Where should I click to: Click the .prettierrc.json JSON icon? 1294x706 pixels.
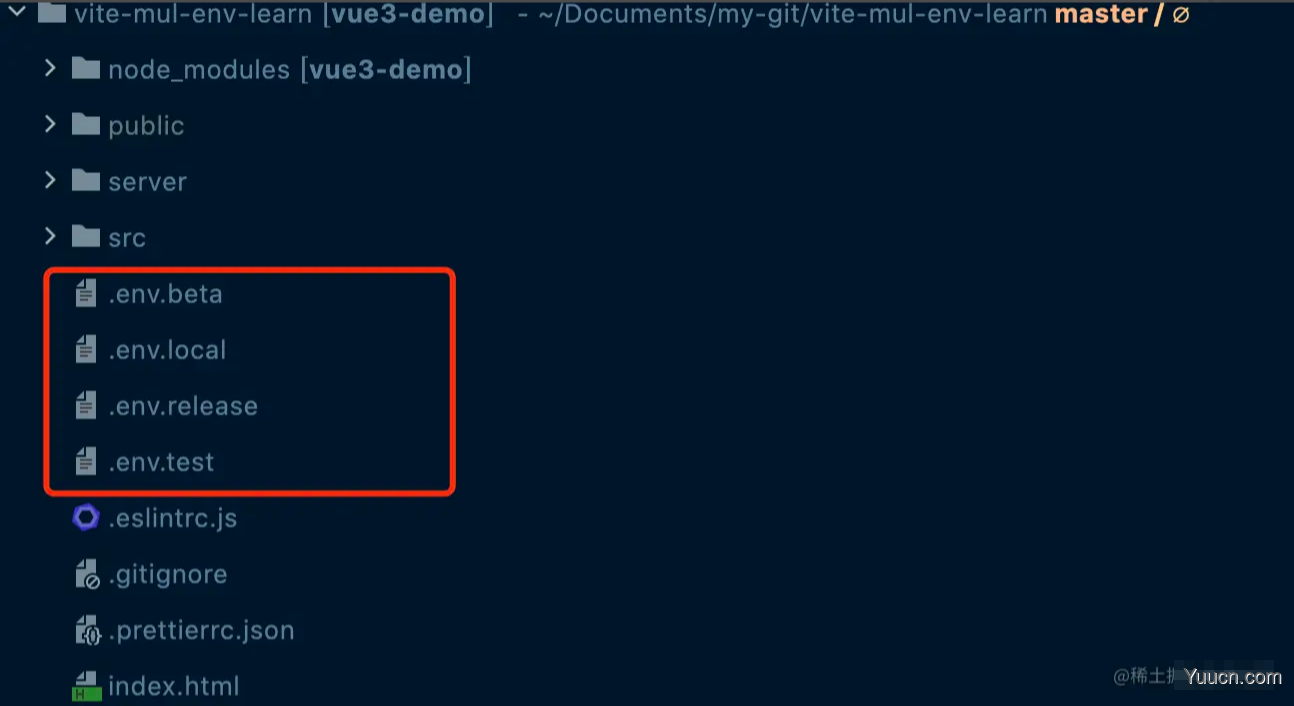coord(87,629)
